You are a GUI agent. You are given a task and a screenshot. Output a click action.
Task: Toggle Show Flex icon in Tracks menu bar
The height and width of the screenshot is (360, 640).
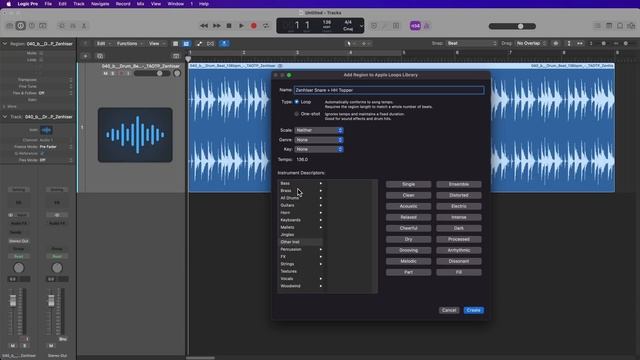(211, 43)
